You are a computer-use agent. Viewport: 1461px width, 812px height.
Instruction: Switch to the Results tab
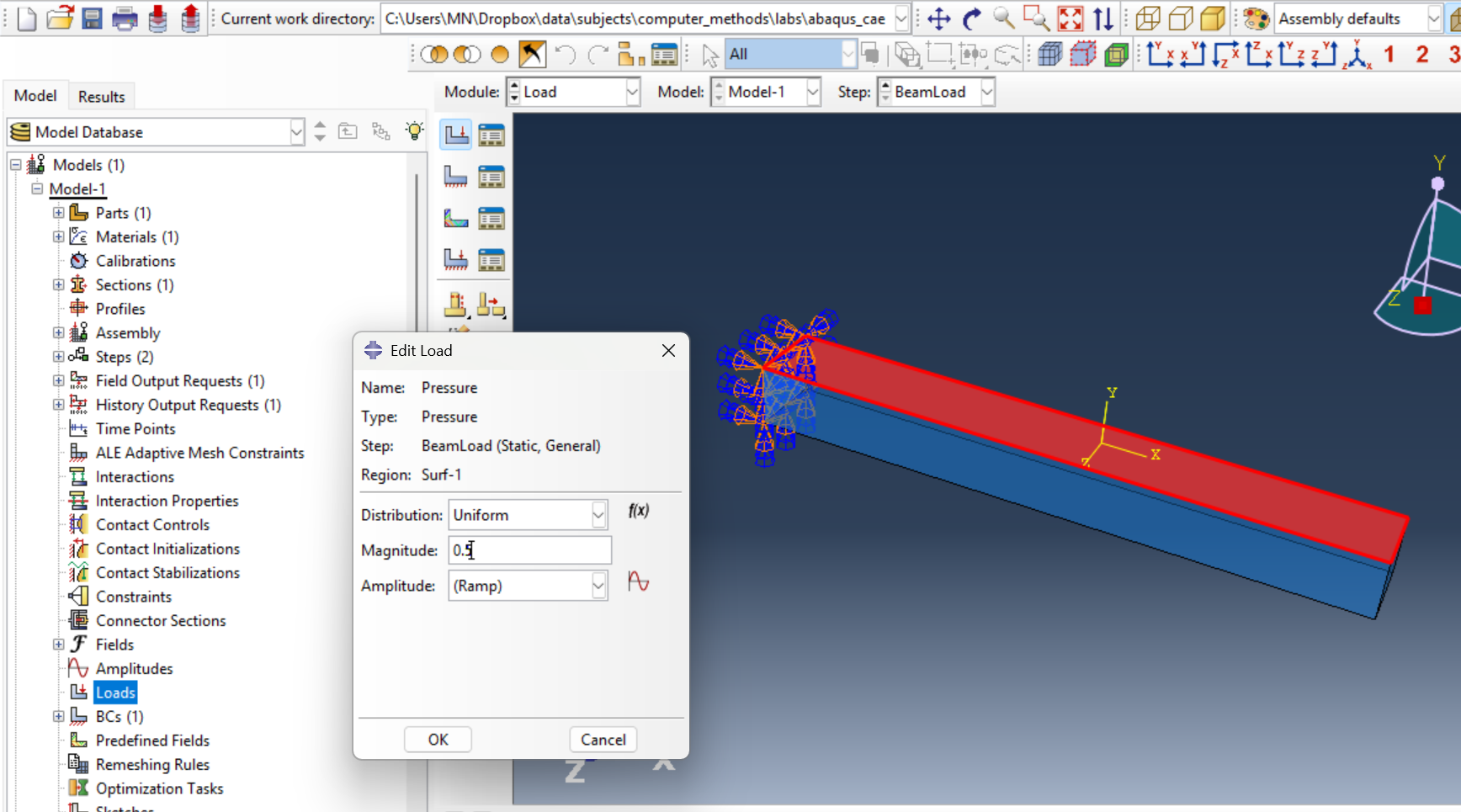(x=101, y=97)
